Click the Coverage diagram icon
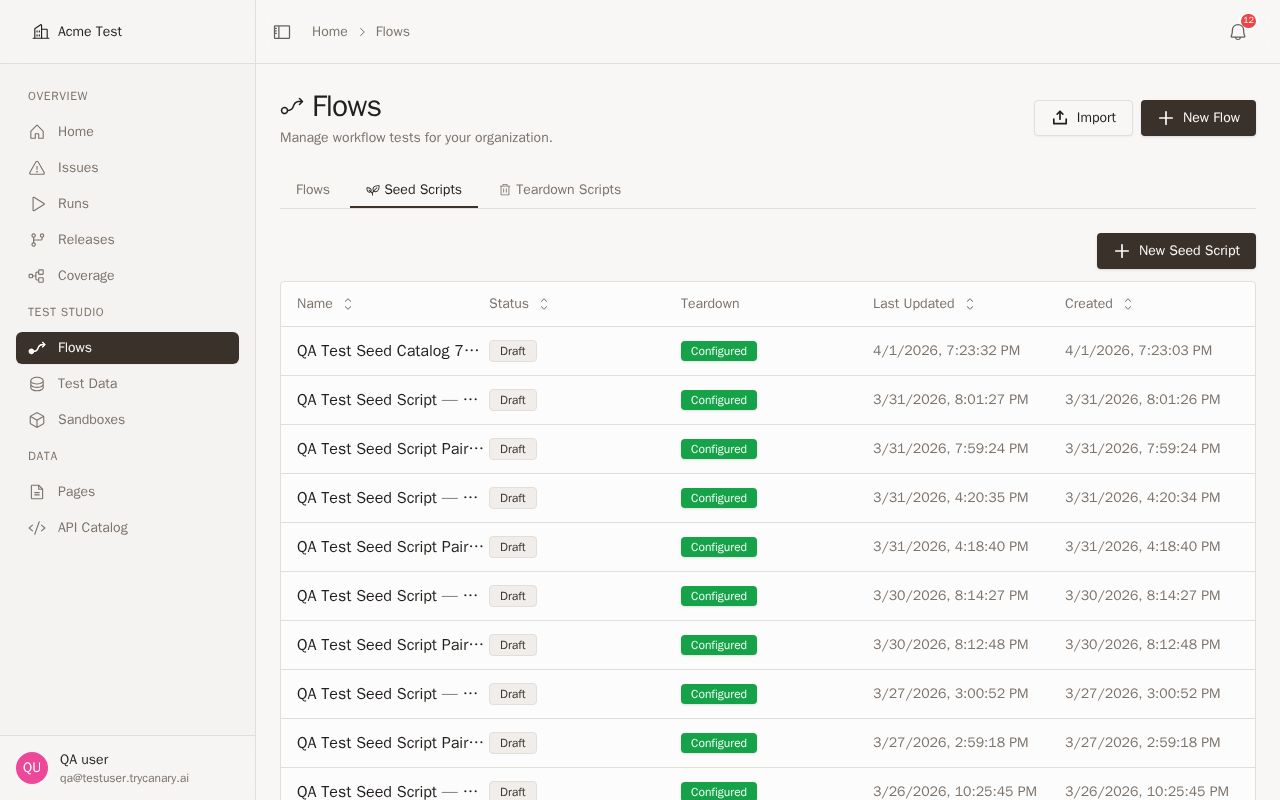Screen dimensions: 1280x800 pos(37,276)
